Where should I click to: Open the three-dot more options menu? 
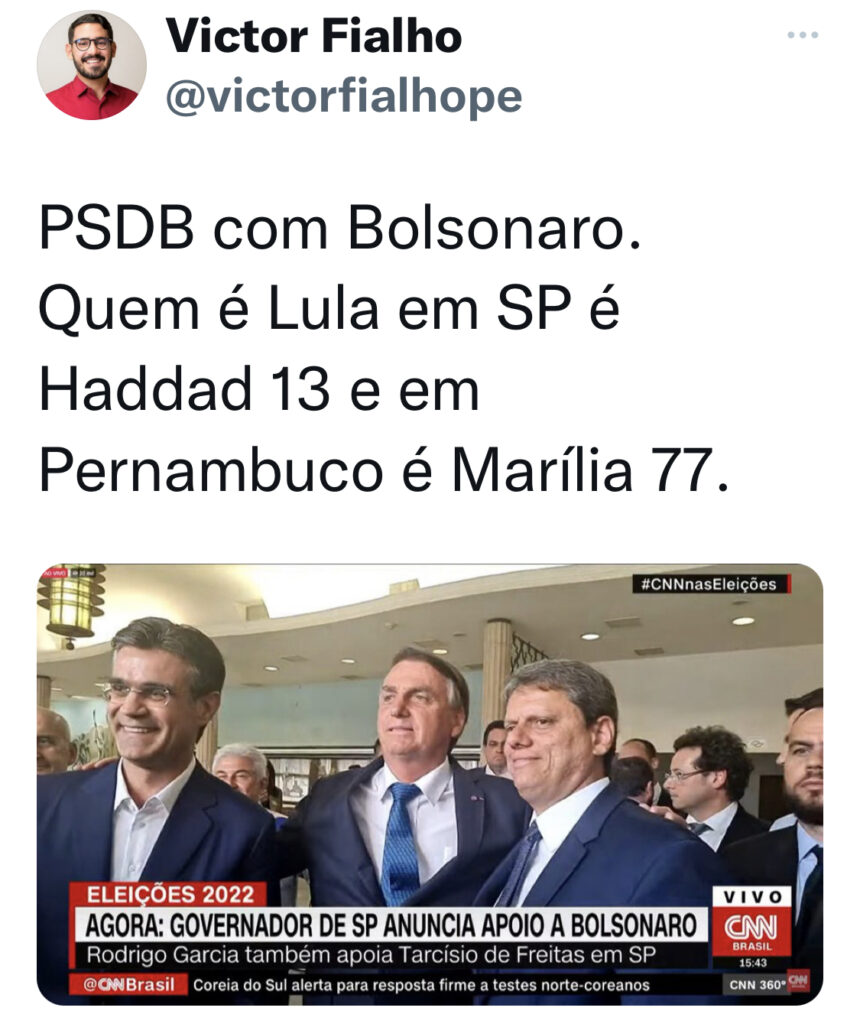[803, 35]
